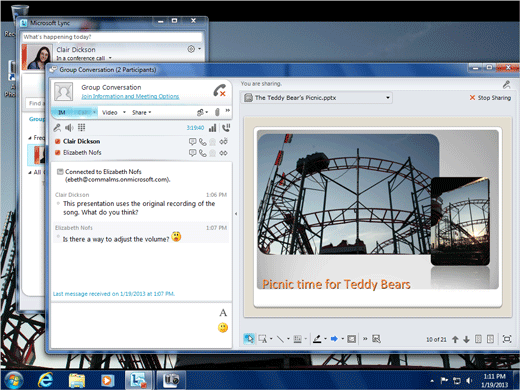
Task: Go to next slide arrow
Action: [466, 339]
